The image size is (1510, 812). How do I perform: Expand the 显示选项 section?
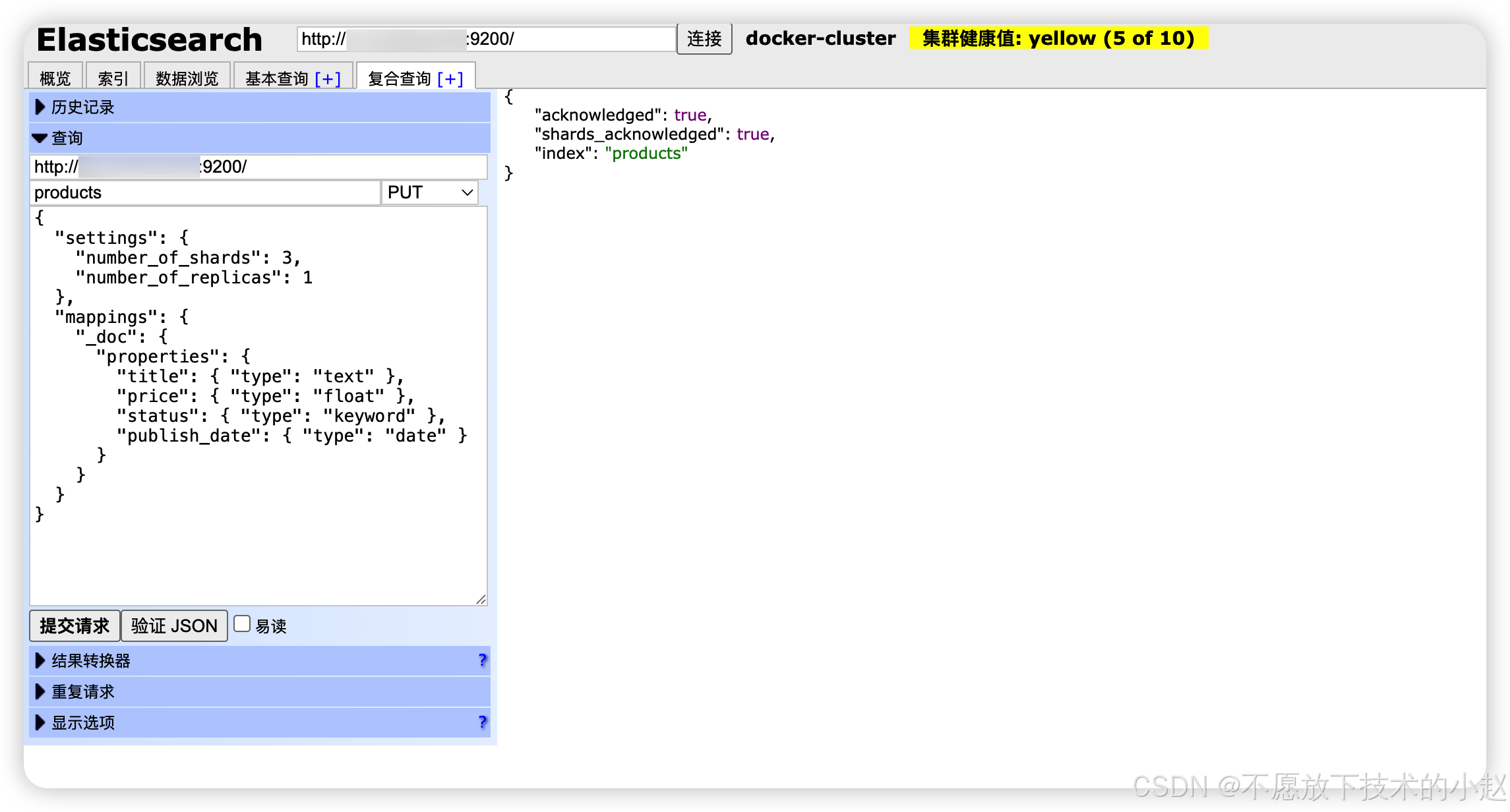[x=82, y=722]
